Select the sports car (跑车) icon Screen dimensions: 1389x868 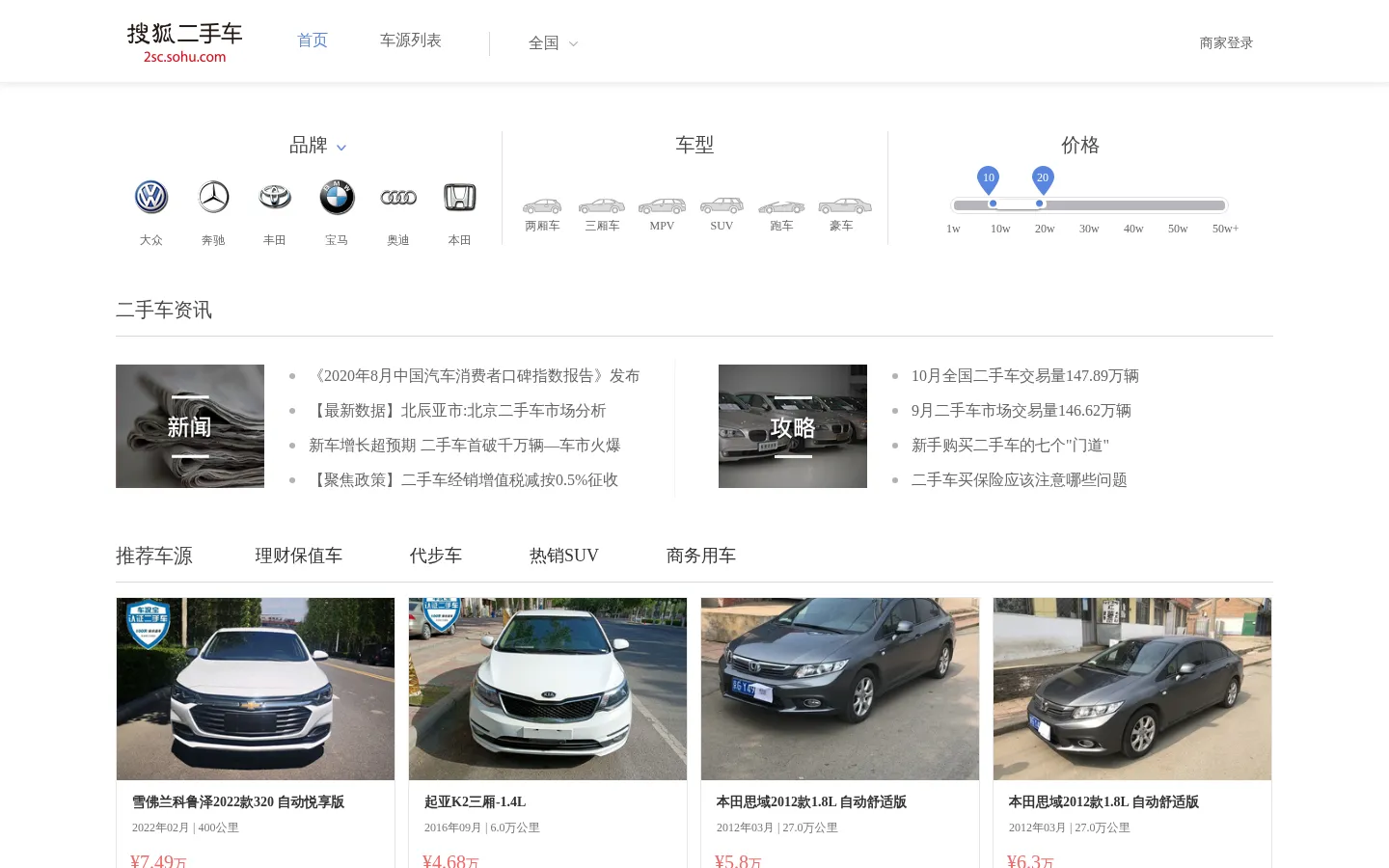coord(781,207)
